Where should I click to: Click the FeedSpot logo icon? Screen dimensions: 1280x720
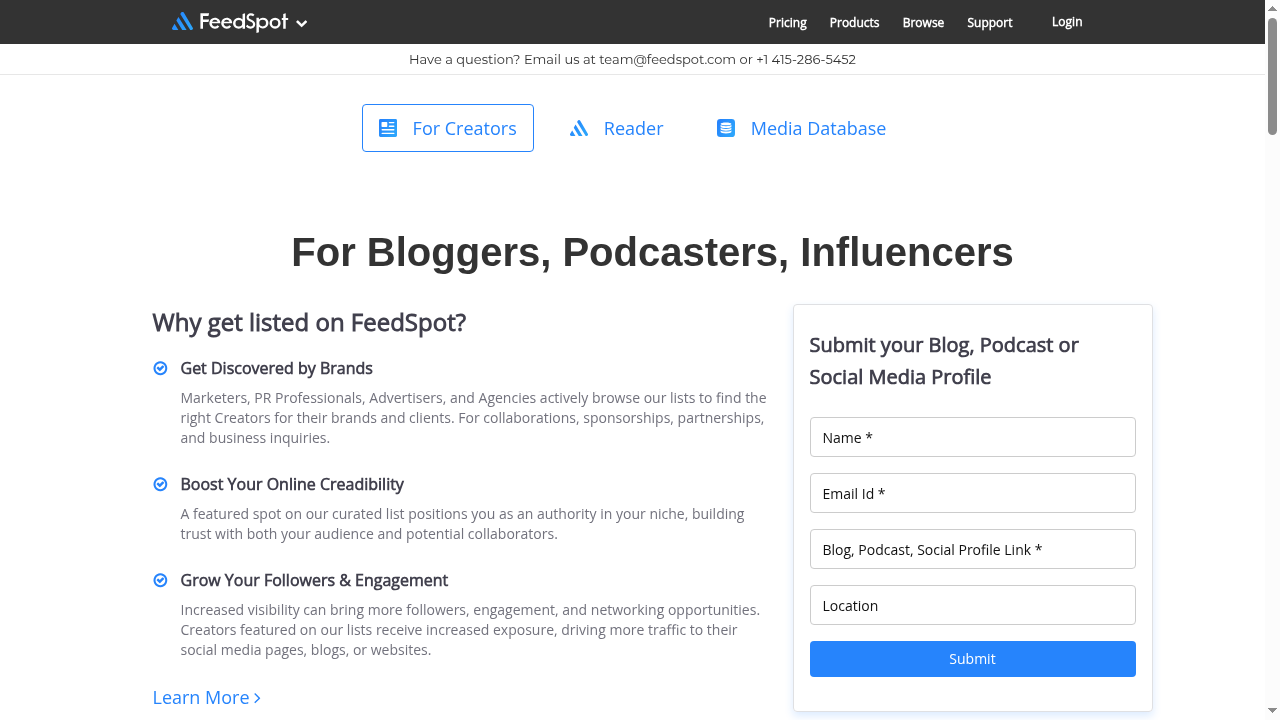(180, 21)
